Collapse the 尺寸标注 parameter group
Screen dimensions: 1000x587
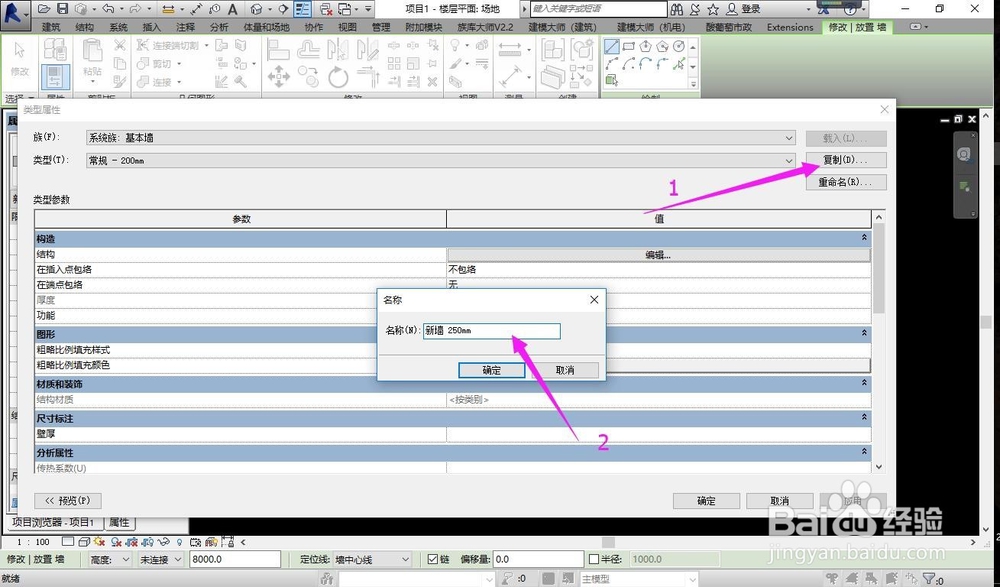[x=864, y=417]
